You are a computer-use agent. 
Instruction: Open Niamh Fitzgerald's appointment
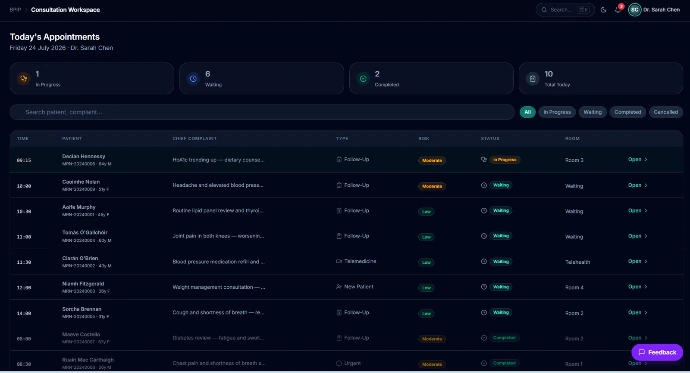[x=637, y=287]
